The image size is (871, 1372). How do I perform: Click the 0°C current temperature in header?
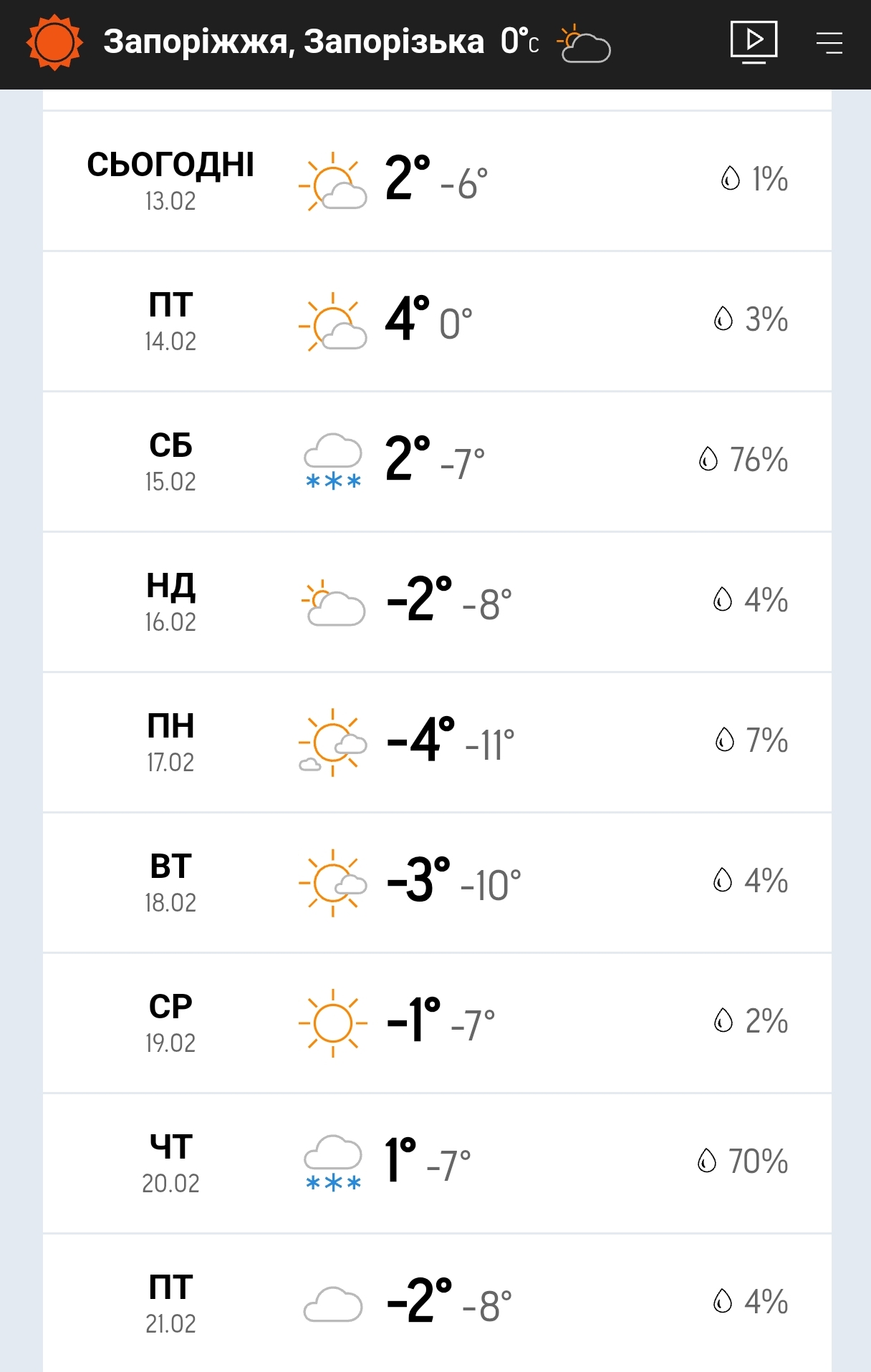coord(519,42)
